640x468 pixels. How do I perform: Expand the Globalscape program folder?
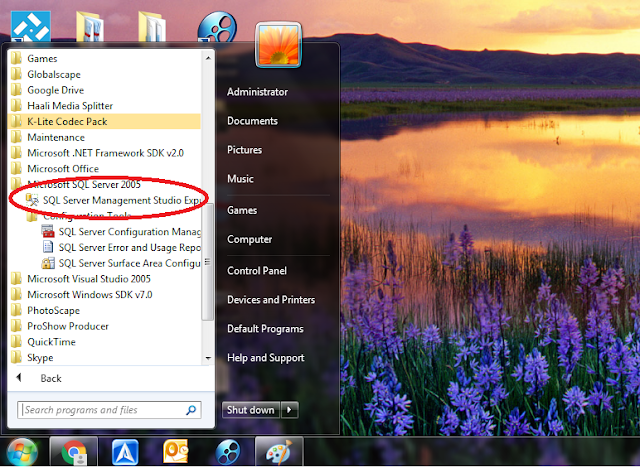[104, 74]
